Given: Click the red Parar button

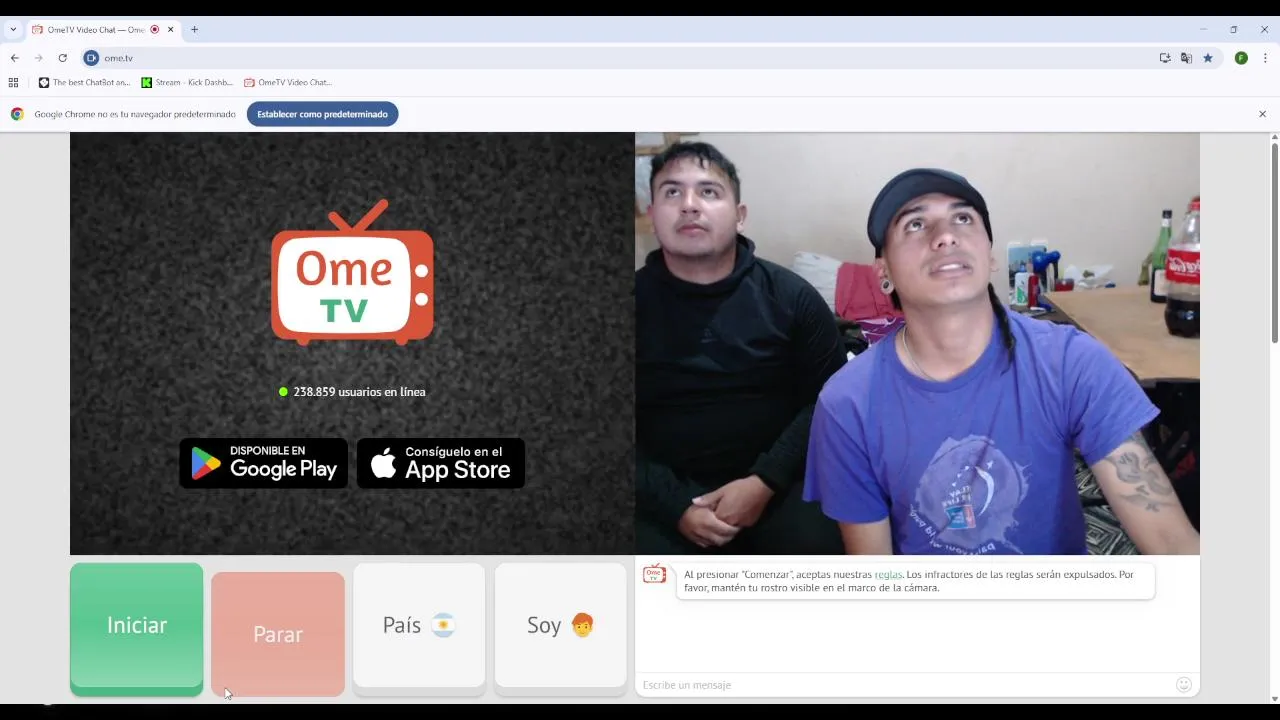Looking at the screenshot, I should (278, 634).
